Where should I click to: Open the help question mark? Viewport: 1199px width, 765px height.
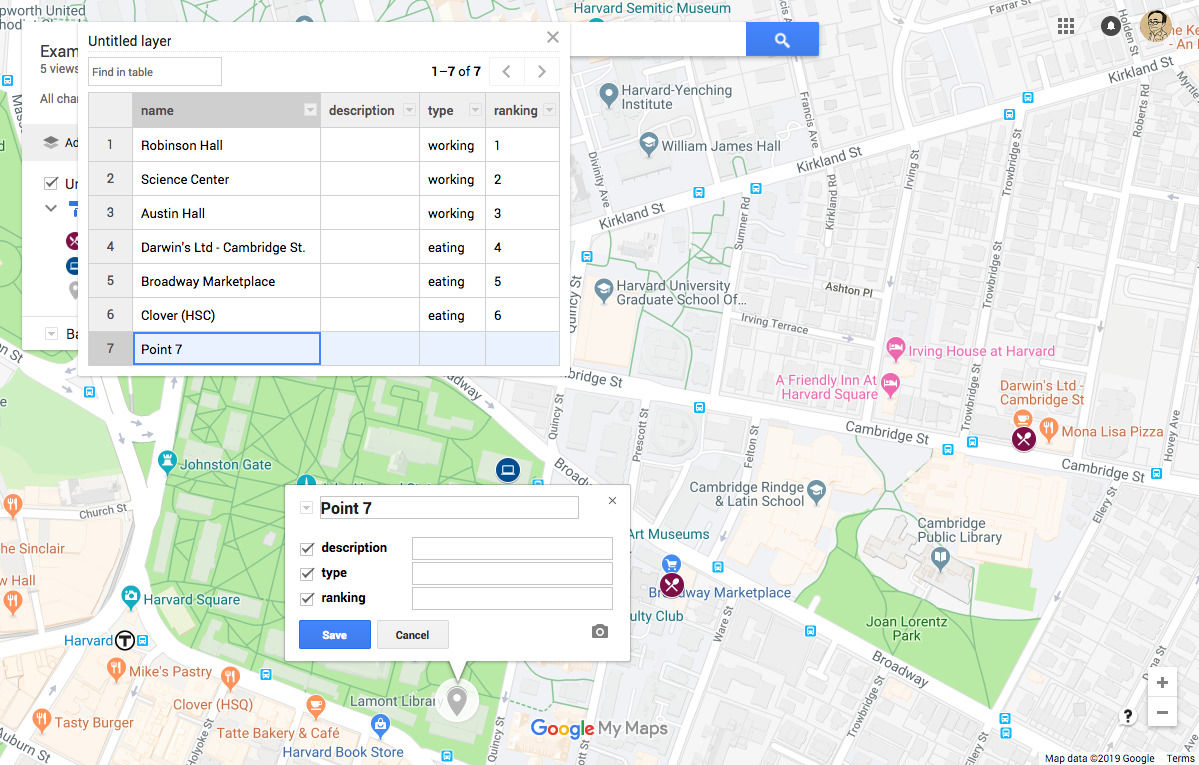coord(1128,716)
